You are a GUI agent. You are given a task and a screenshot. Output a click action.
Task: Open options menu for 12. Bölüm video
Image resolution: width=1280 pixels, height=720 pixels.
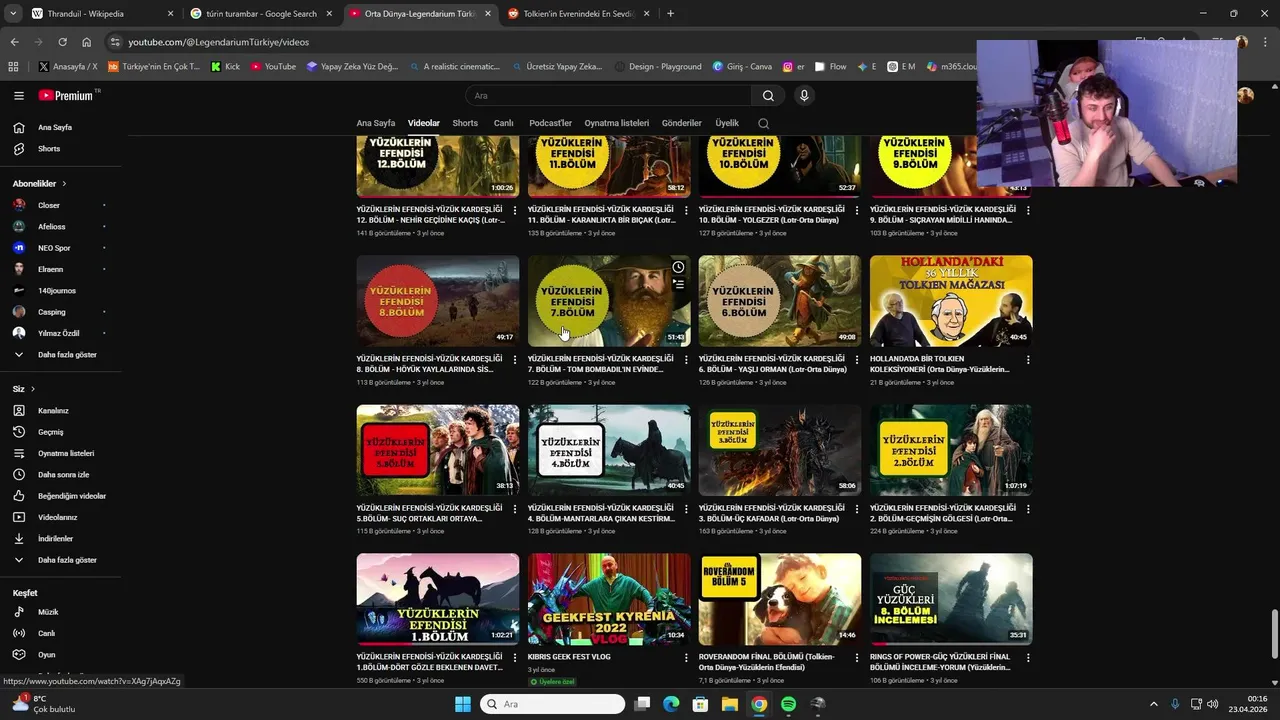(515, 211)
